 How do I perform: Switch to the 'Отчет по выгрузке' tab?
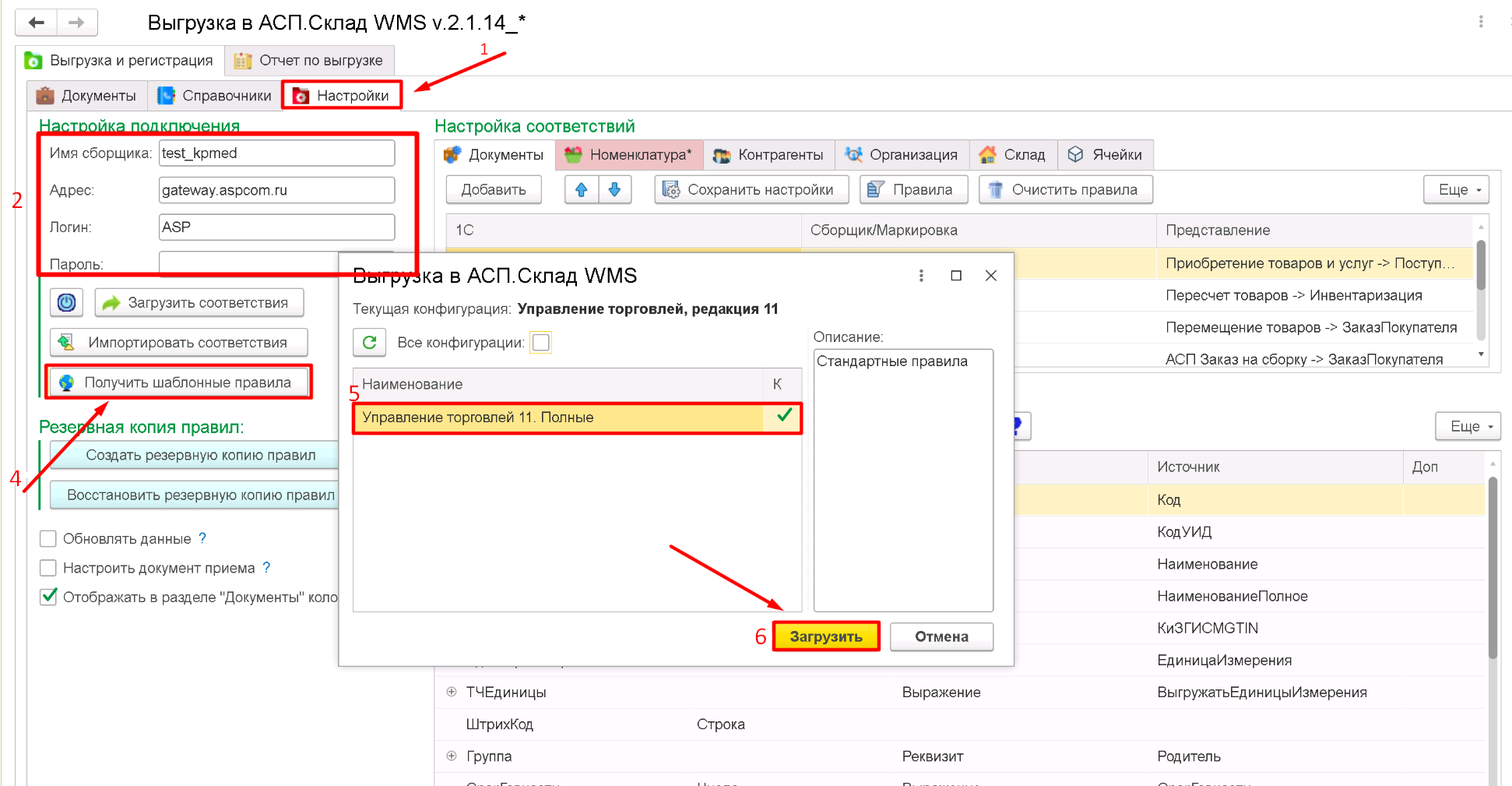tap(309, 60)
